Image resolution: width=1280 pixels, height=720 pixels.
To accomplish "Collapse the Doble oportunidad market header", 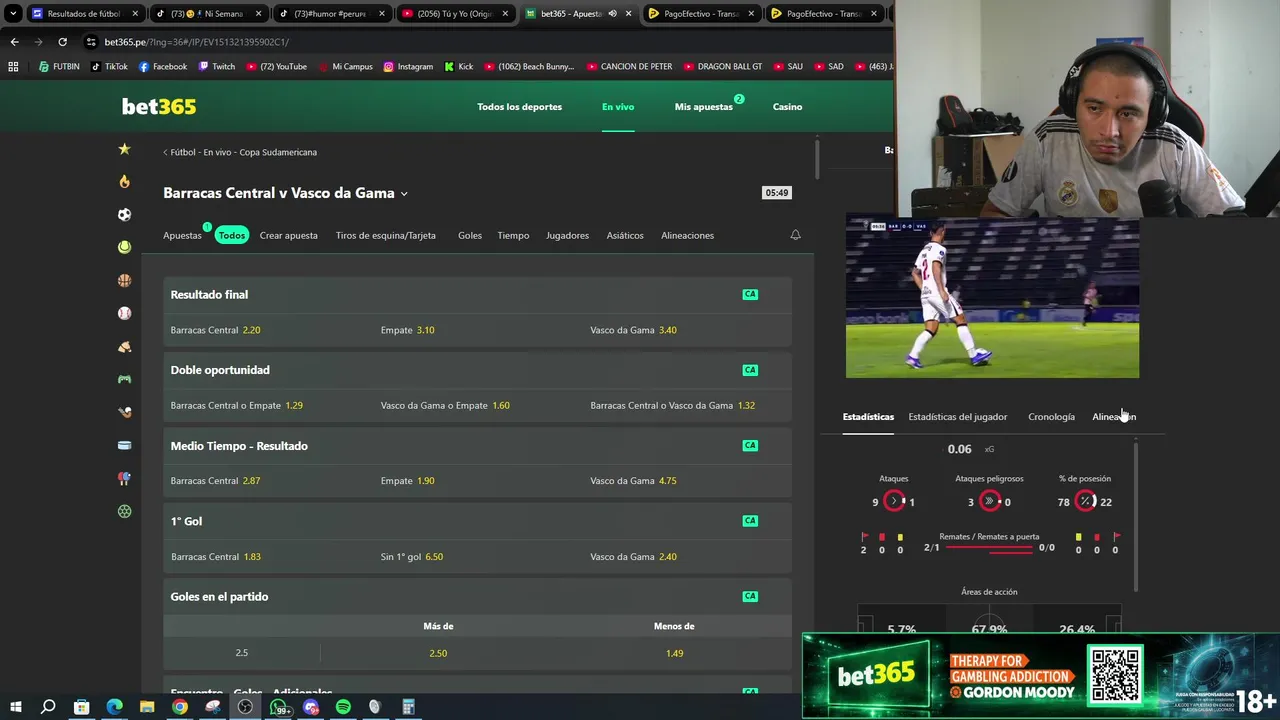I will (477, 370).
